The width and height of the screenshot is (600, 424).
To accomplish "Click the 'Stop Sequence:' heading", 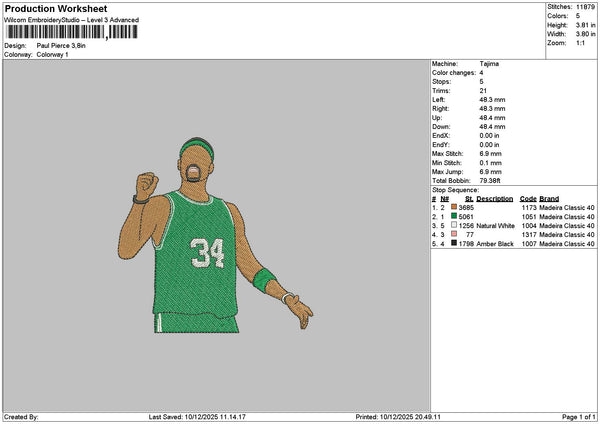I will coord(455,190).
